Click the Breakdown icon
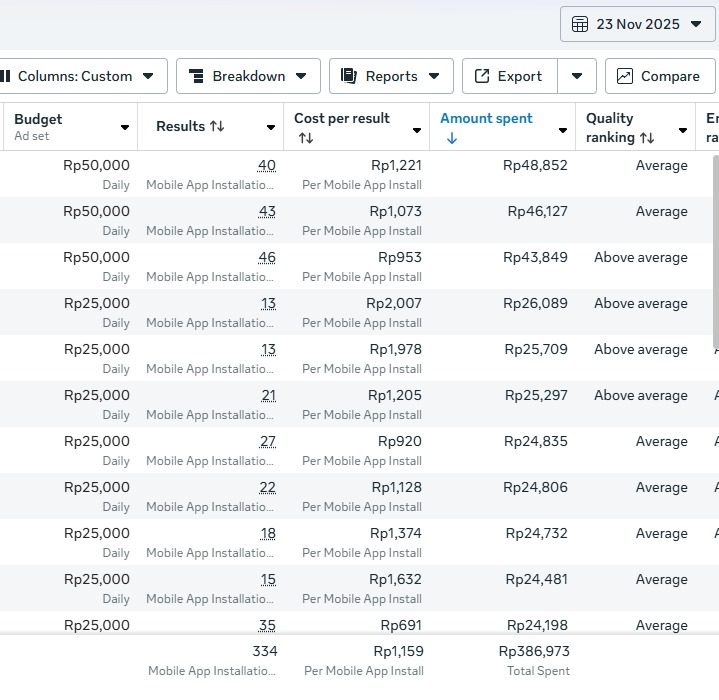 click(196, 76)
